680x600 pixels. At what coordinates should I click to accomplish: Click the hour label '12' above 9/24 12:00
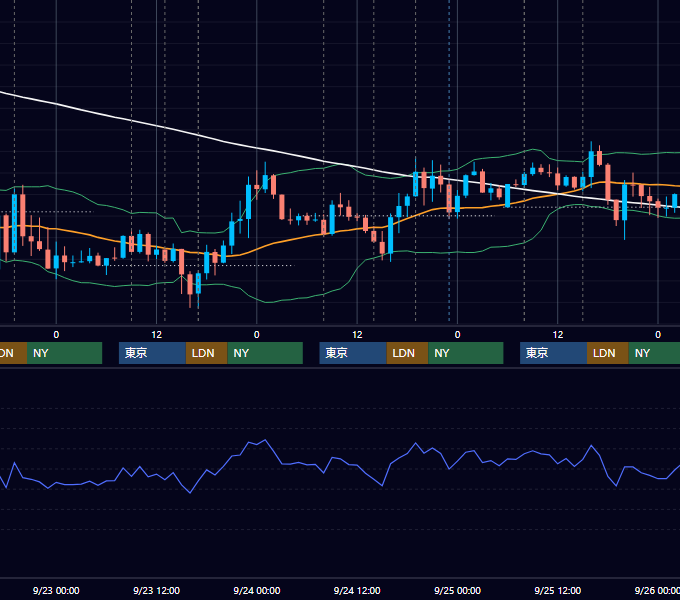tap(357, 335)
